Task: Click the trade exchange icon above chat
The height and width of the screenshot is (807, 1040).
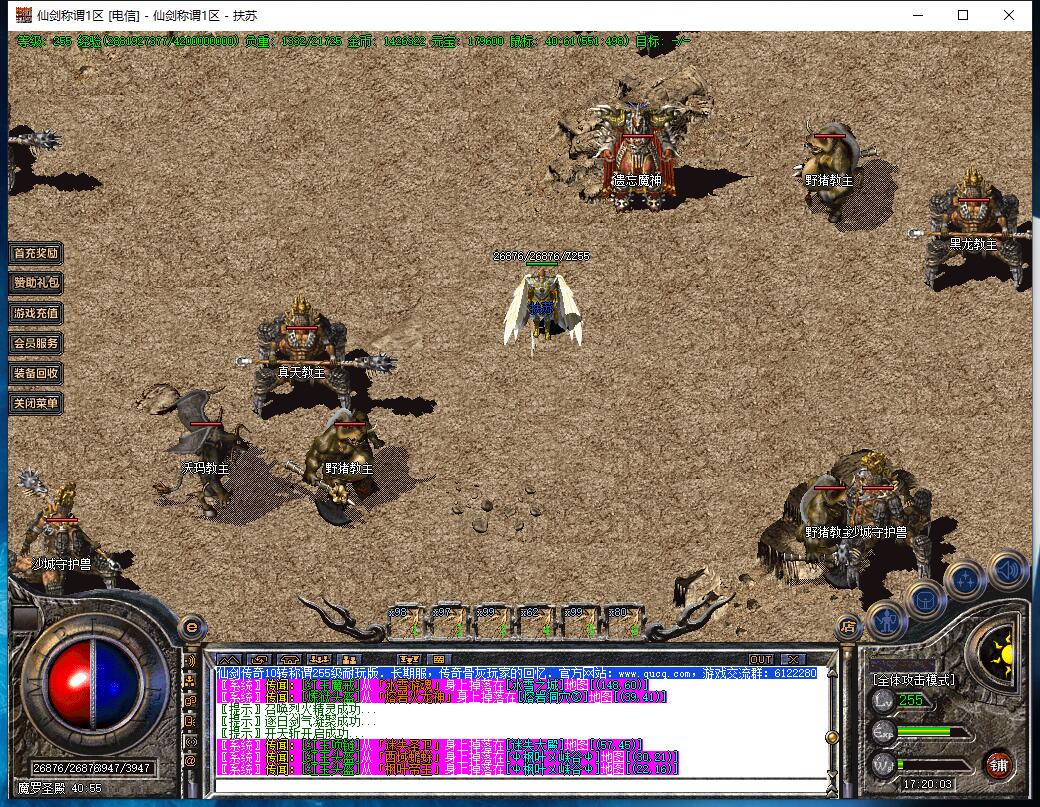Action: tap(259, 659)
